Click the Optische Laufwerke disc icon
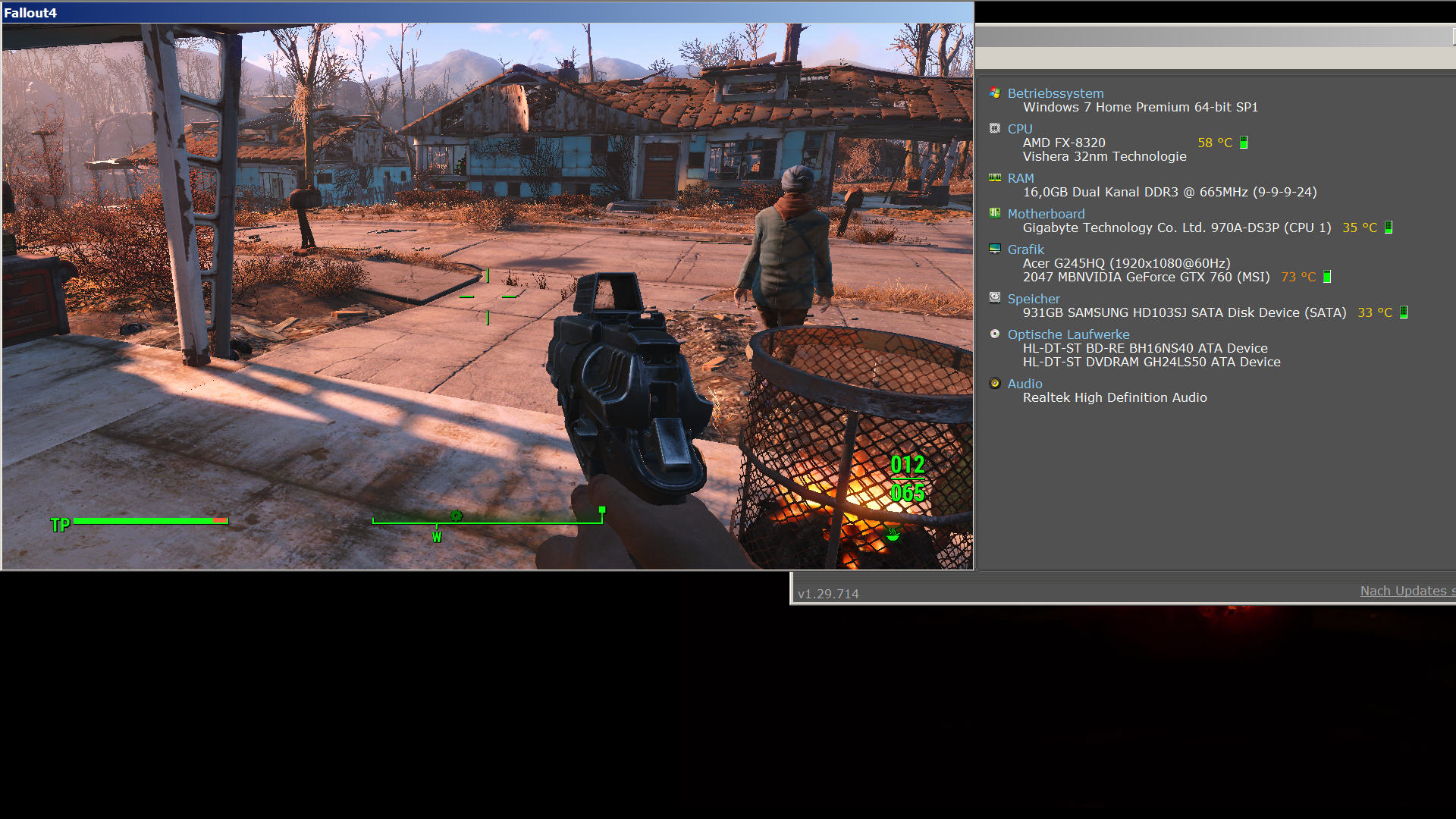The height and width of the screenshot is (819, 1456). pos(995,334)
